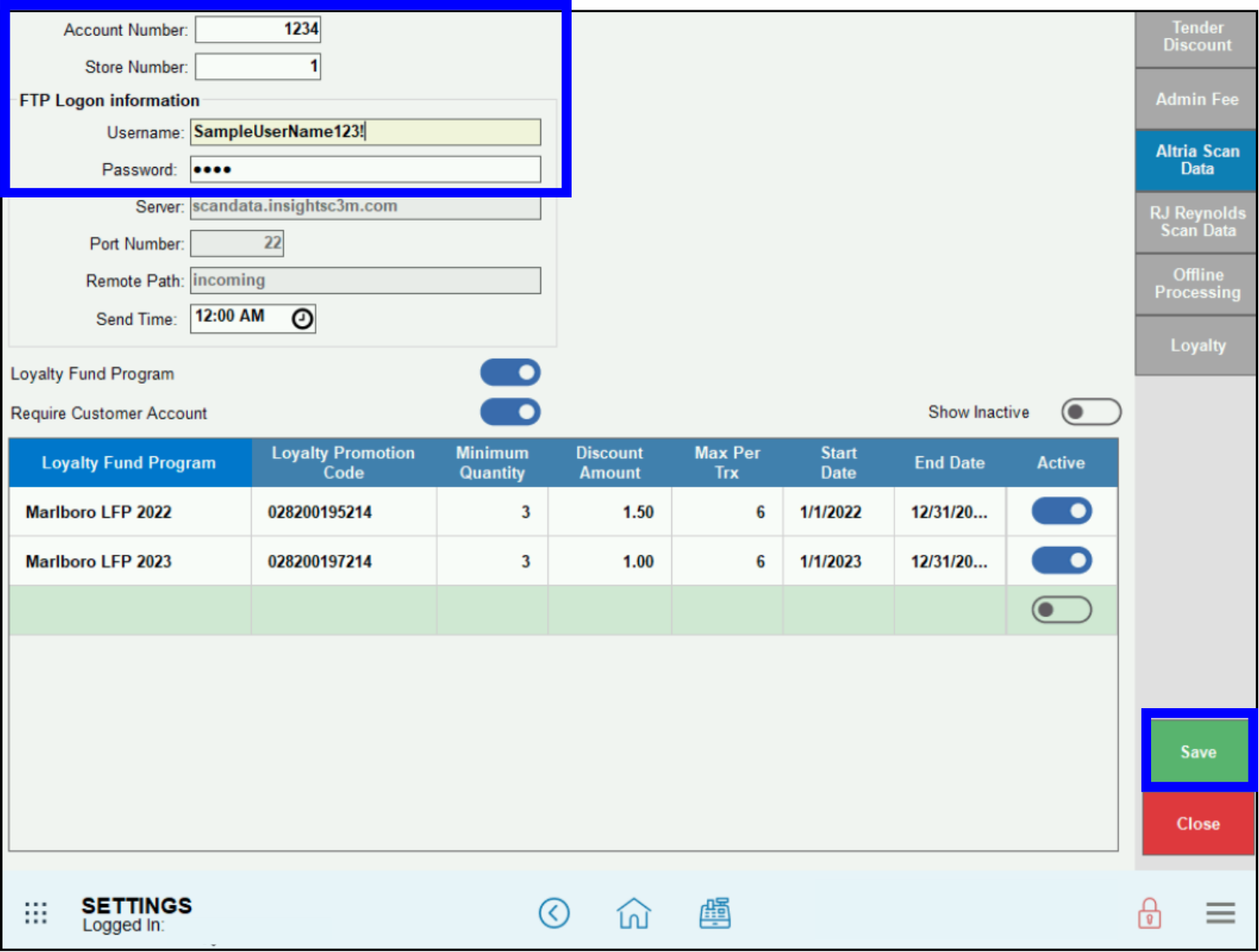Click the 1.50 discount amount cell
Viewport: 1259px width, 952px height.
point(609,512)
